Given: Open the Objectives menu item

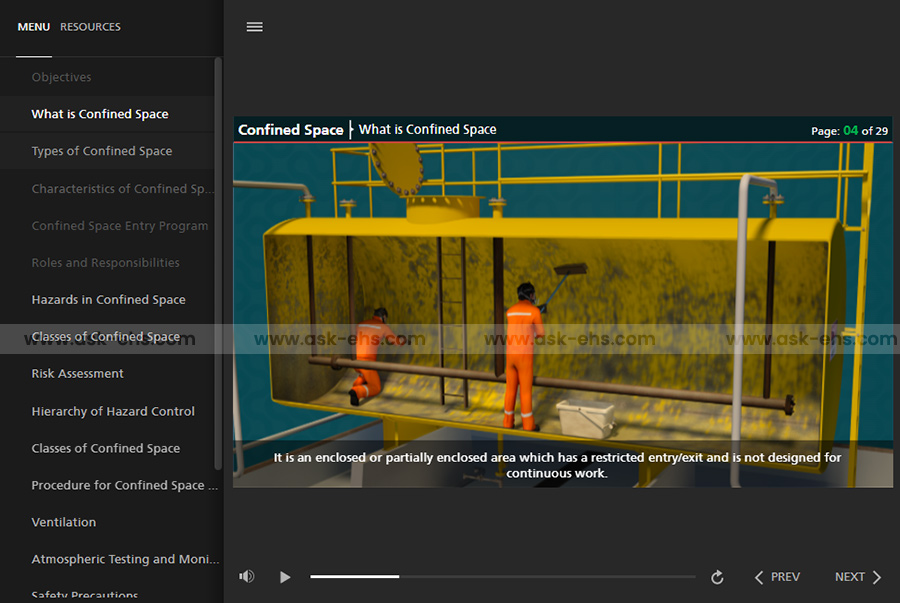Looking at the screenshot, I should (x=61, y=77).
